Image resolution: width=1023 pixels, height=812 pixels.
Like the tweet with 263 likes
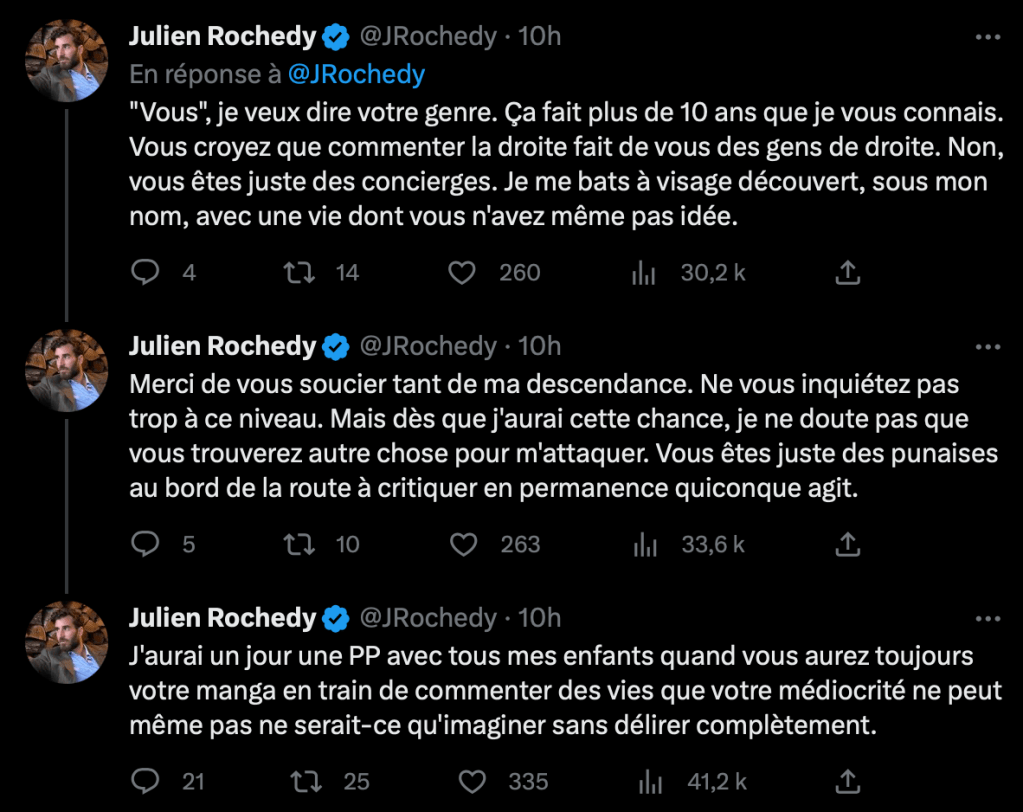point(461,544)
